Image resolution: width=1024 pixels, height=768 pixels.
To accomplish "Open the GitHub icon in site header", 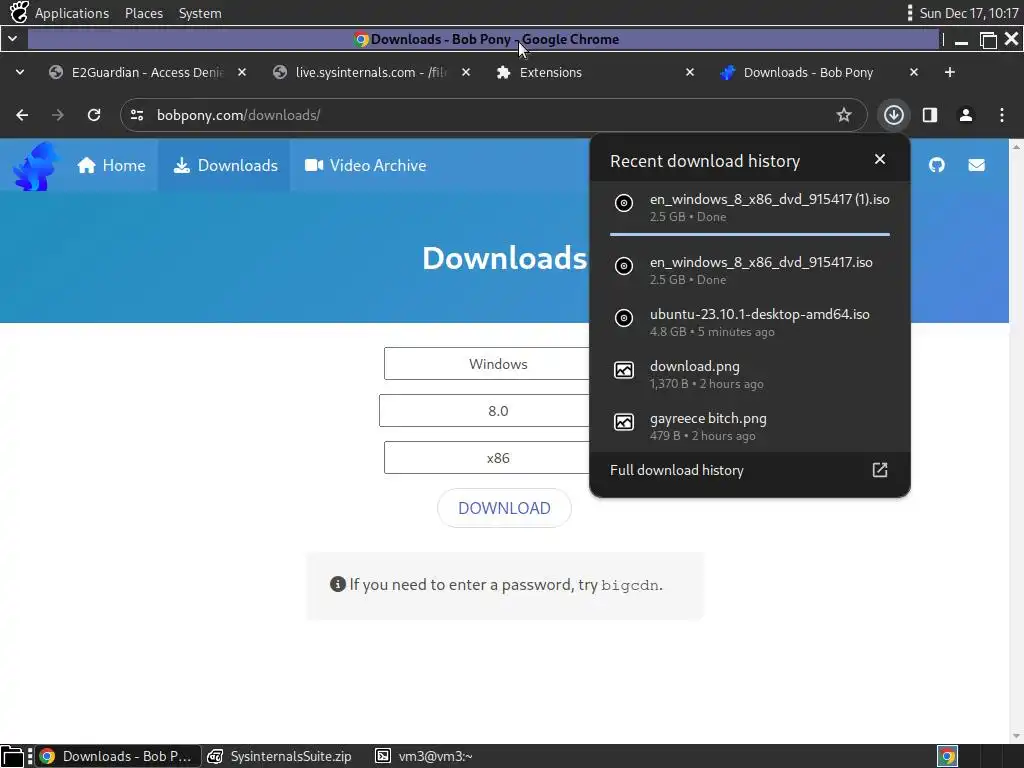I will tap(936, 165).
